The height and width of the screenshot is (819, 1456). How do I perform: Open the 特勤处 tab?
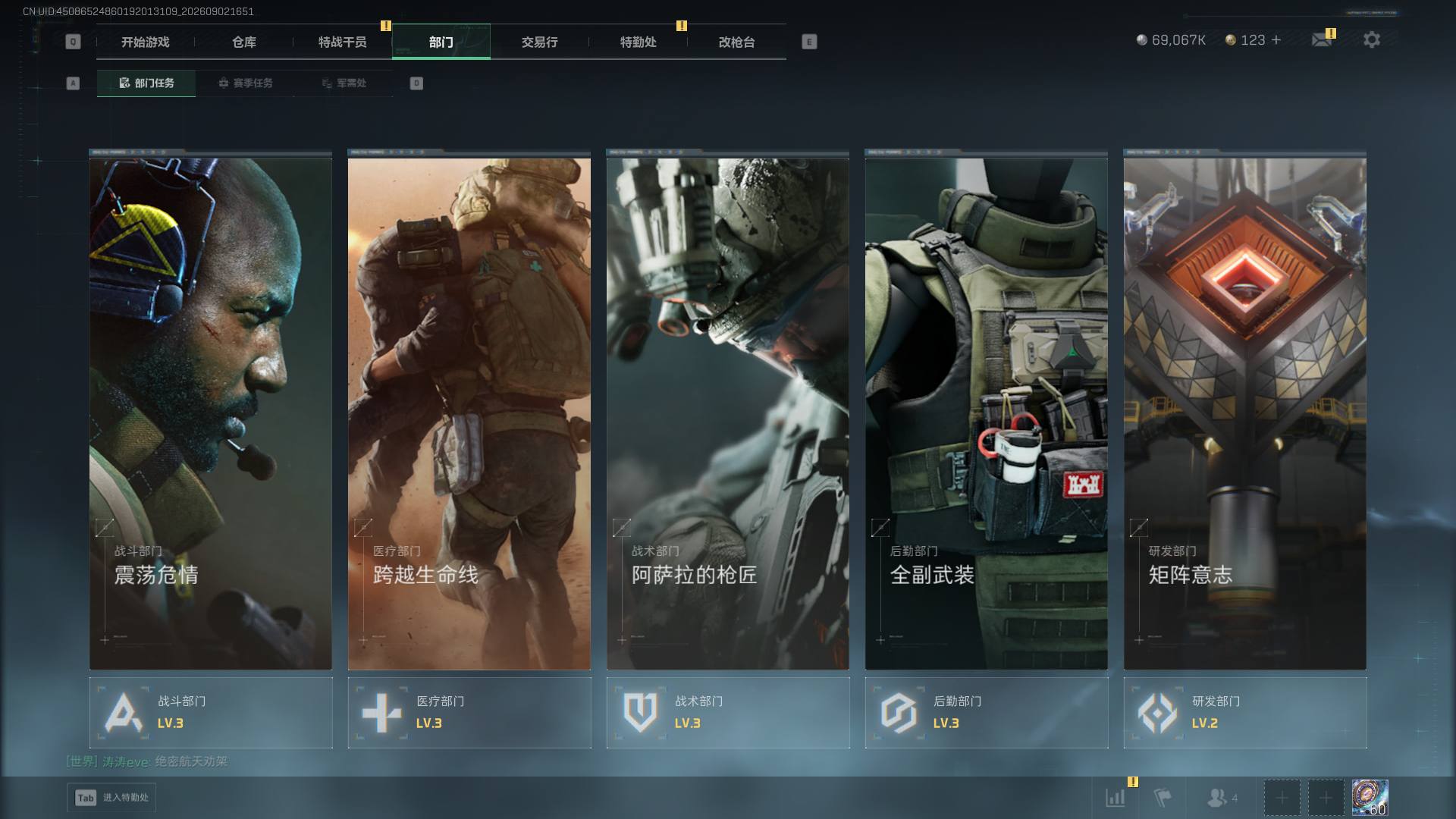(639, 42)
